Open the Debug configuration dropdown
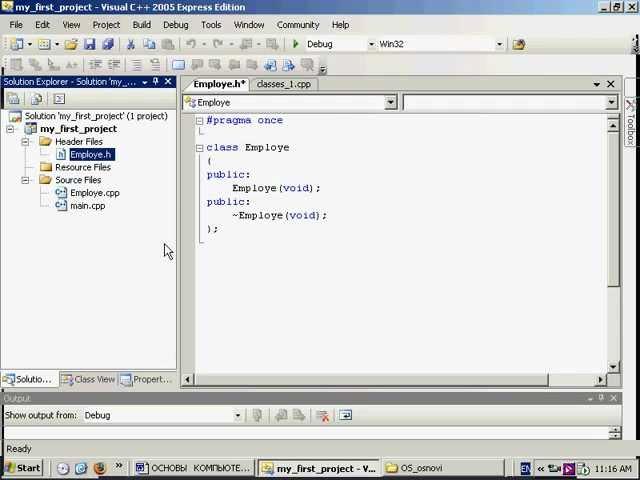The width and height of the screenshot is (640, 480). [371, 44]
